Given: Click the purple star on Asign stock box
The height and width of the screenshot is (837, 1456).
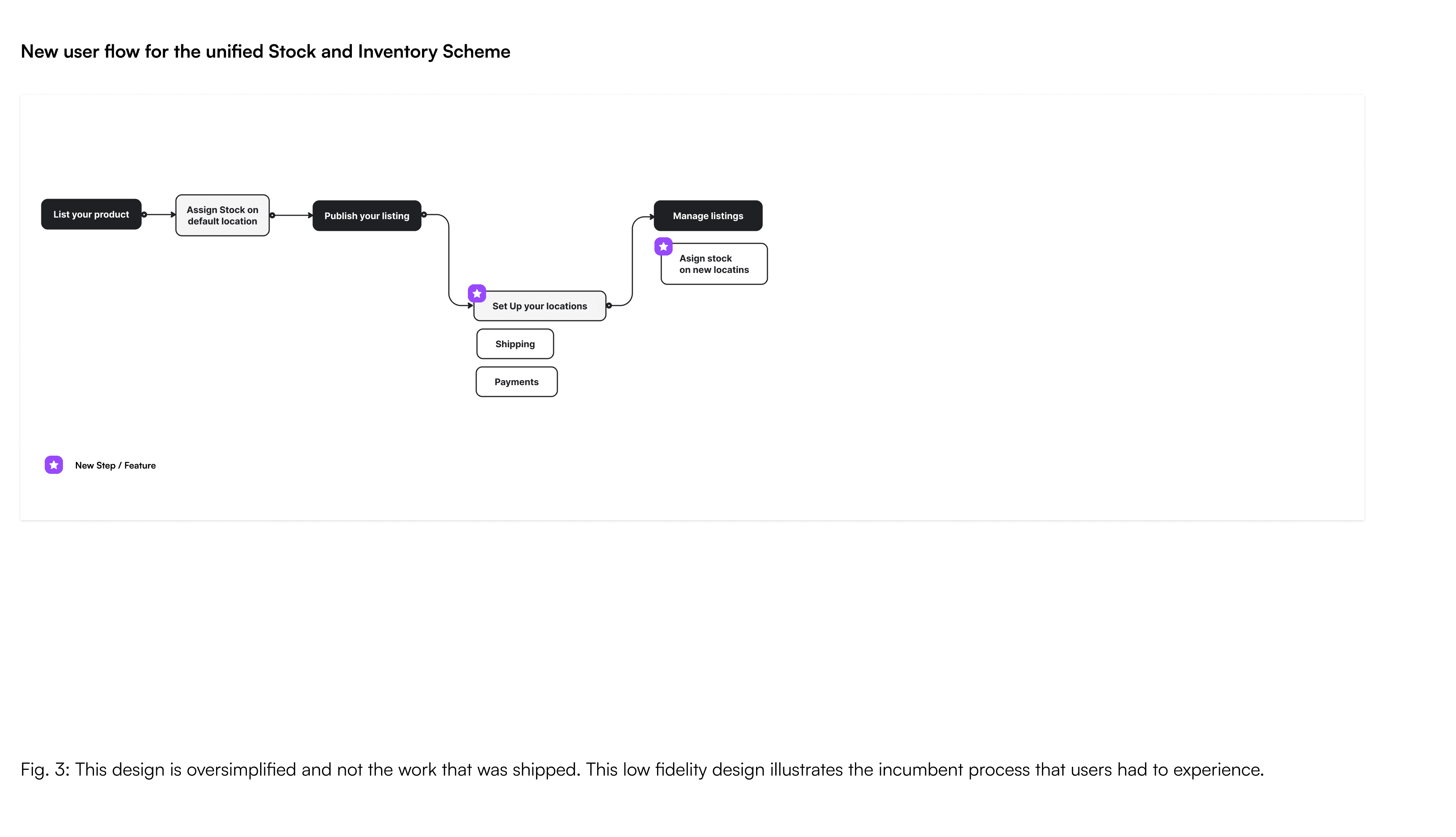Looking at the screenshot, I should point(663,247).
